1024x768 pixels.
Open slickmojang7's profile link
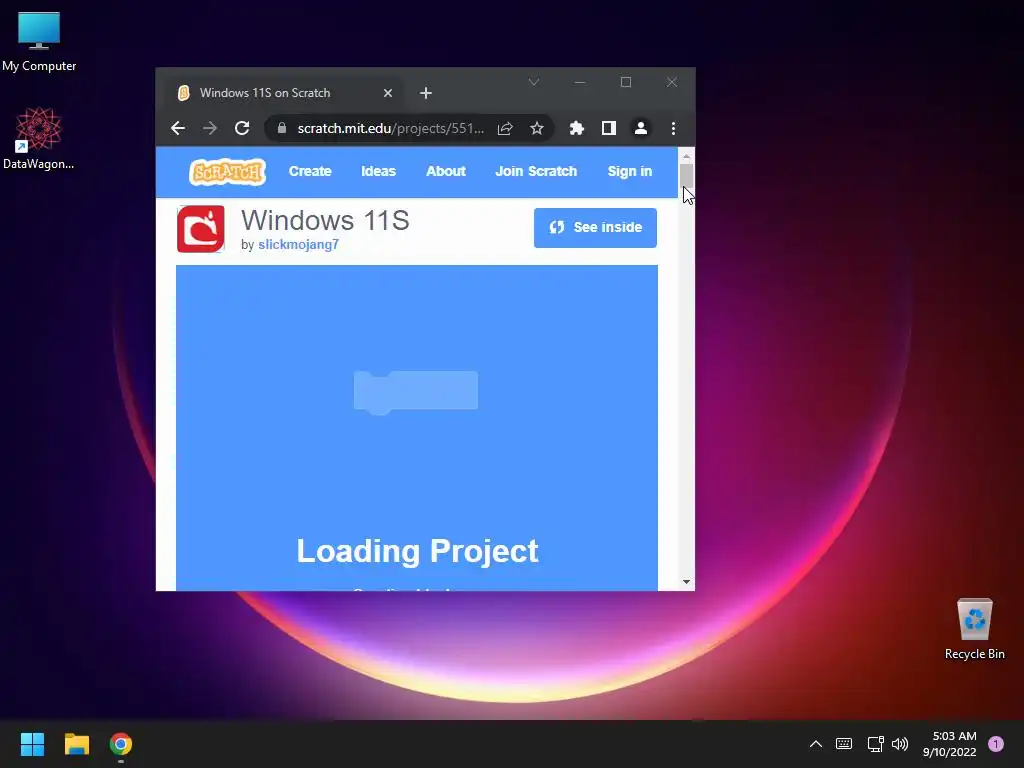tap(298, 244)
